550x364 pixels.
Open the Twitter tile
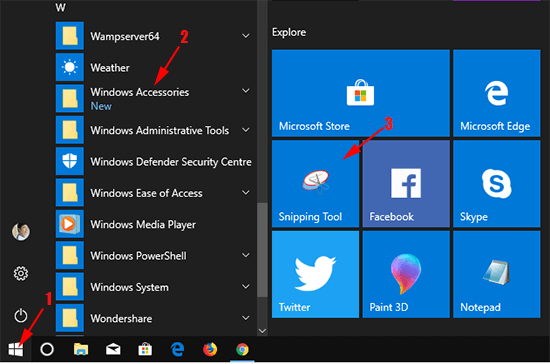click(x=315, y=274)
